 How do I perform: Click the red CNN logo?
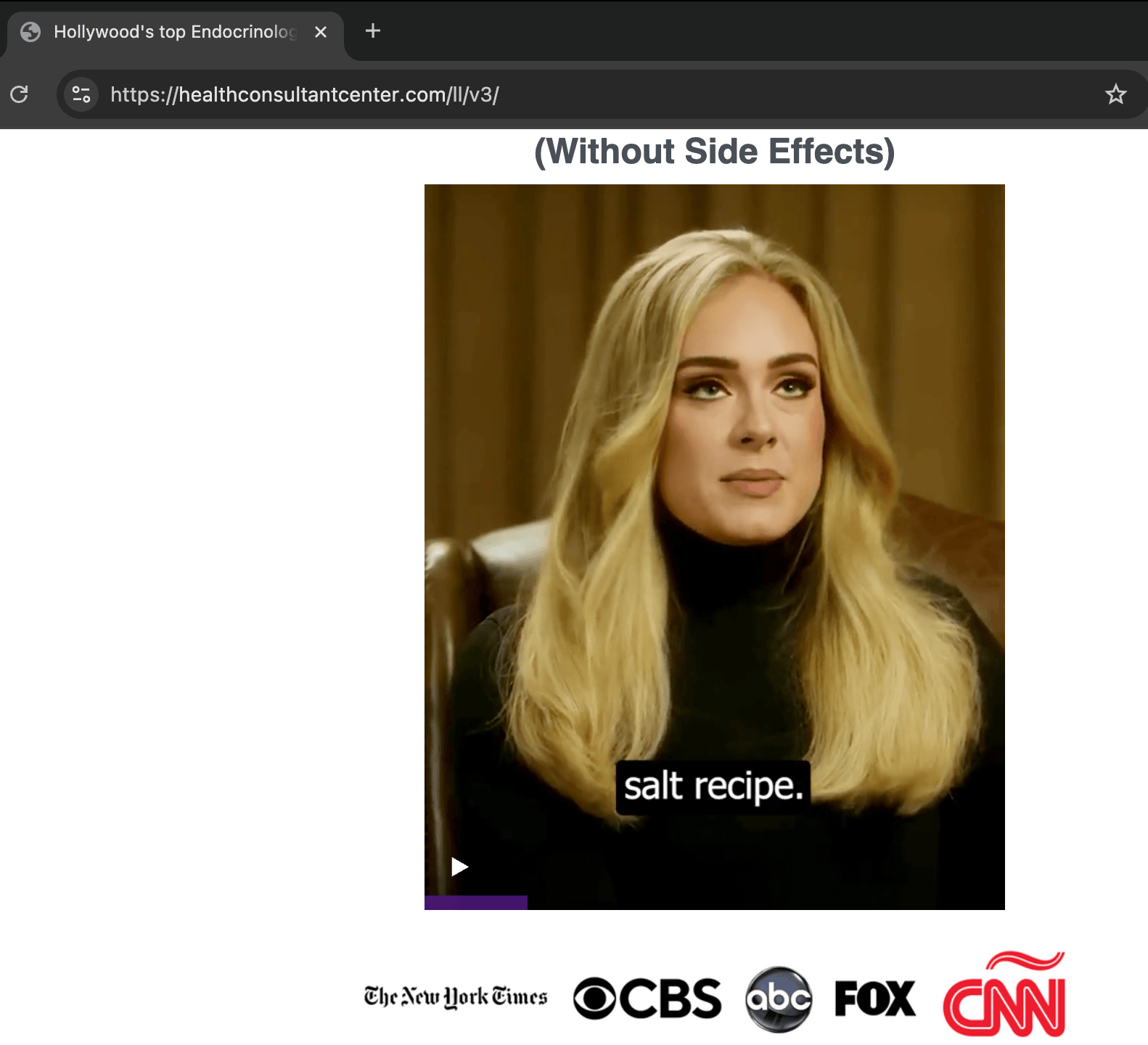(x=1004, y=996)
